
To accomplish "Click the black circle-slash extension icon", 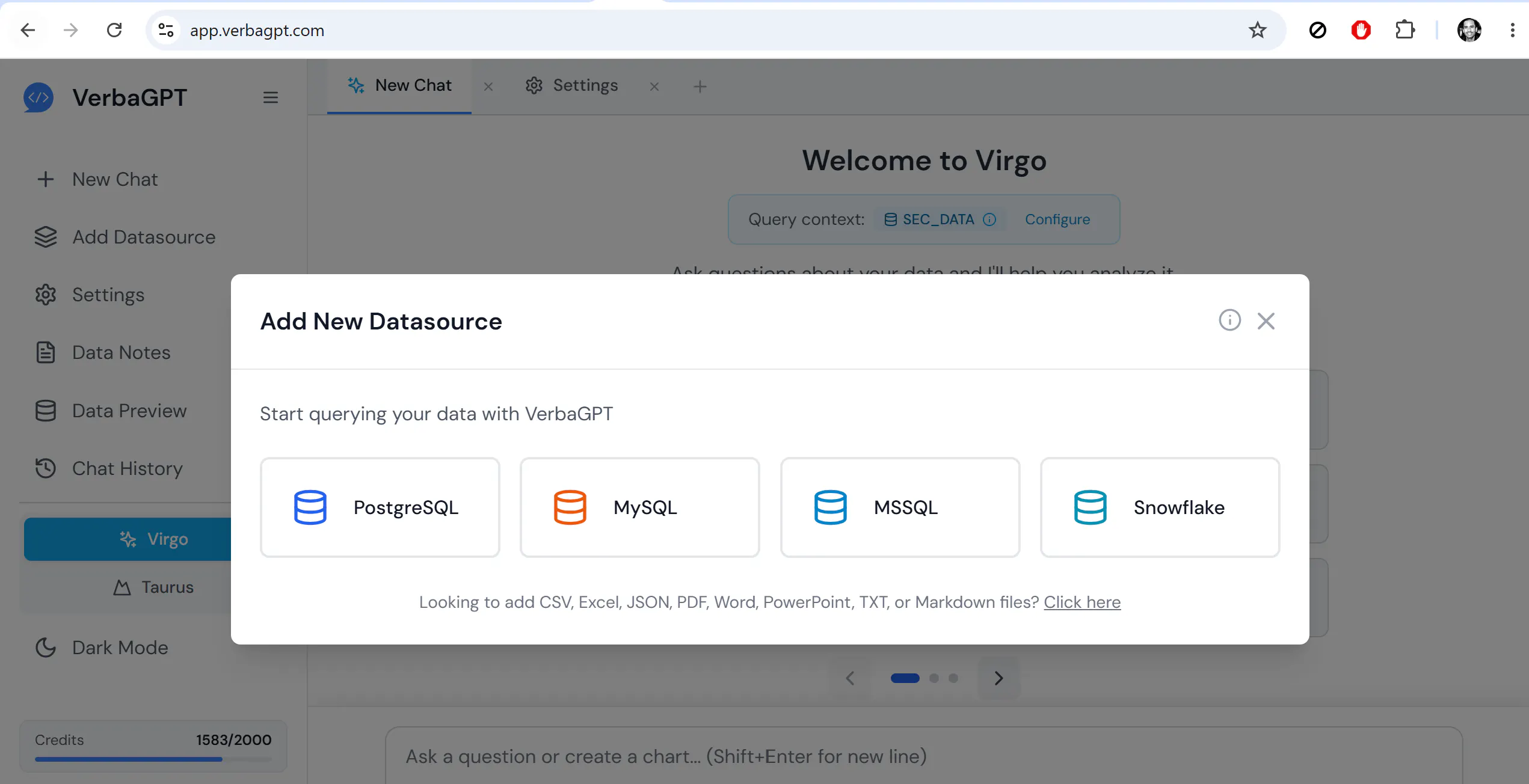I will [1317, 30].
